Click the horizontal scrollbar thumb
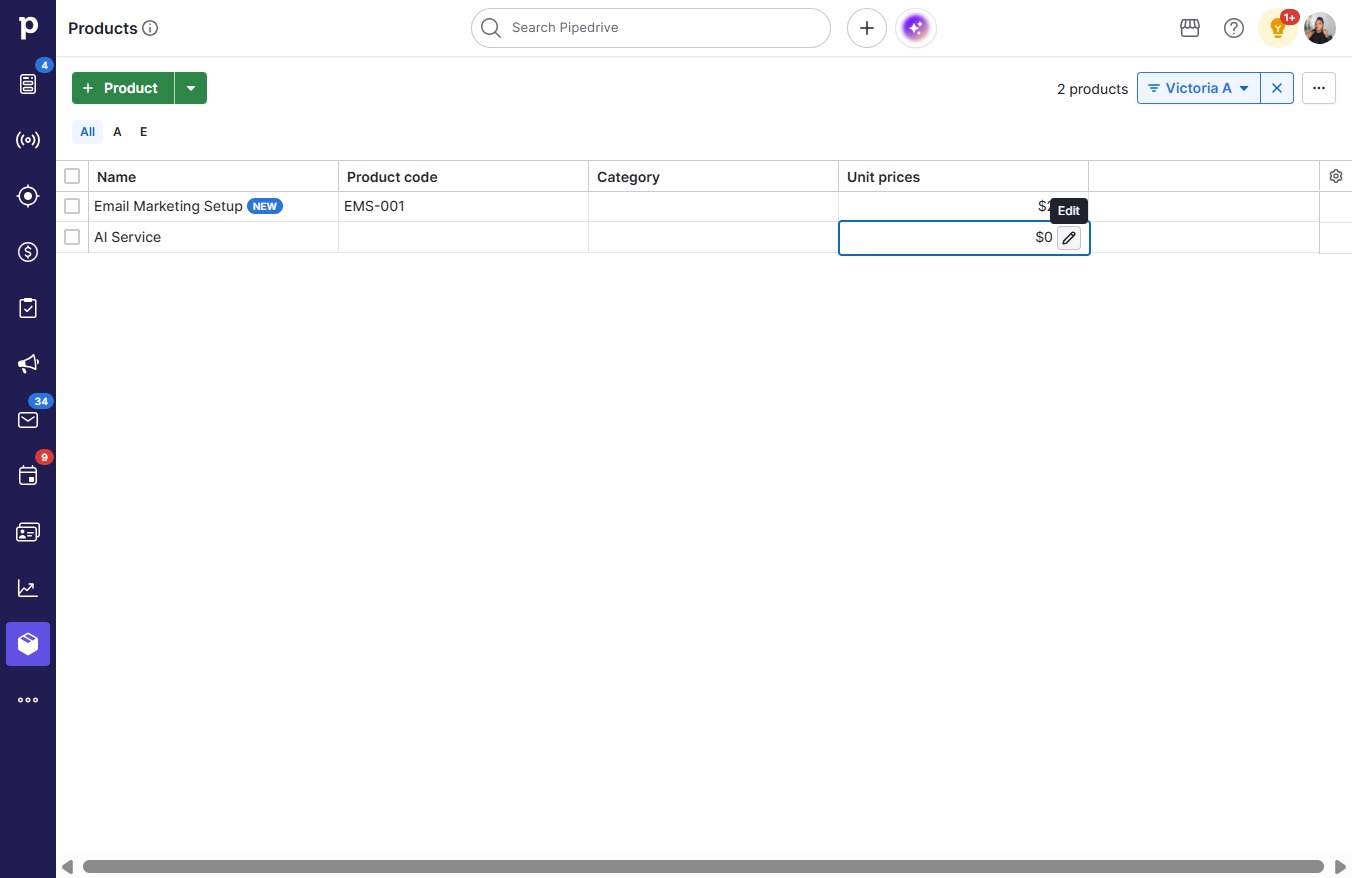The height and width of the screenshot is (878, 1352). pyautogui.click(x=703, y=867)
